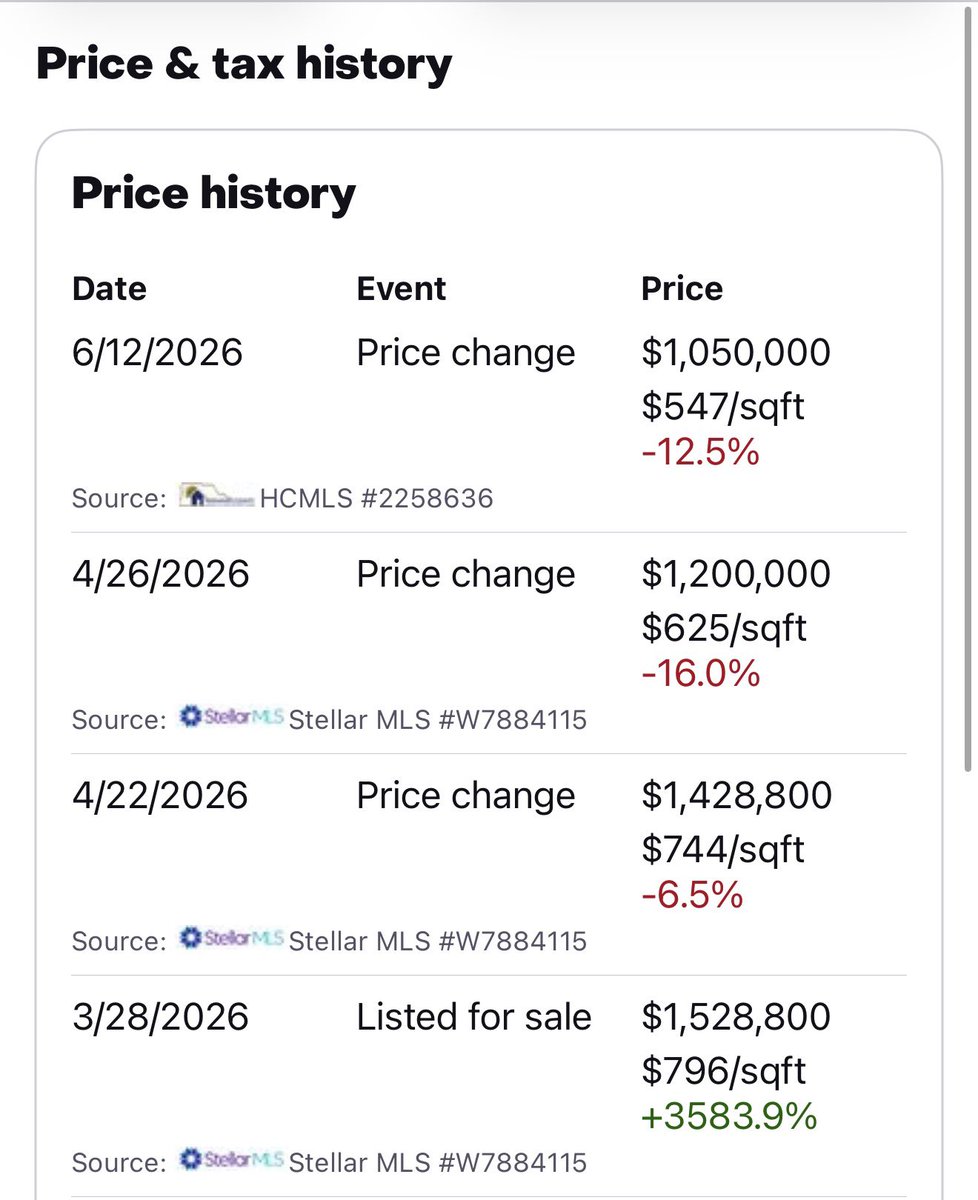Click the $1,428,800 price value
Viewport: 978px width, 1200px height.
click(737, 796)
